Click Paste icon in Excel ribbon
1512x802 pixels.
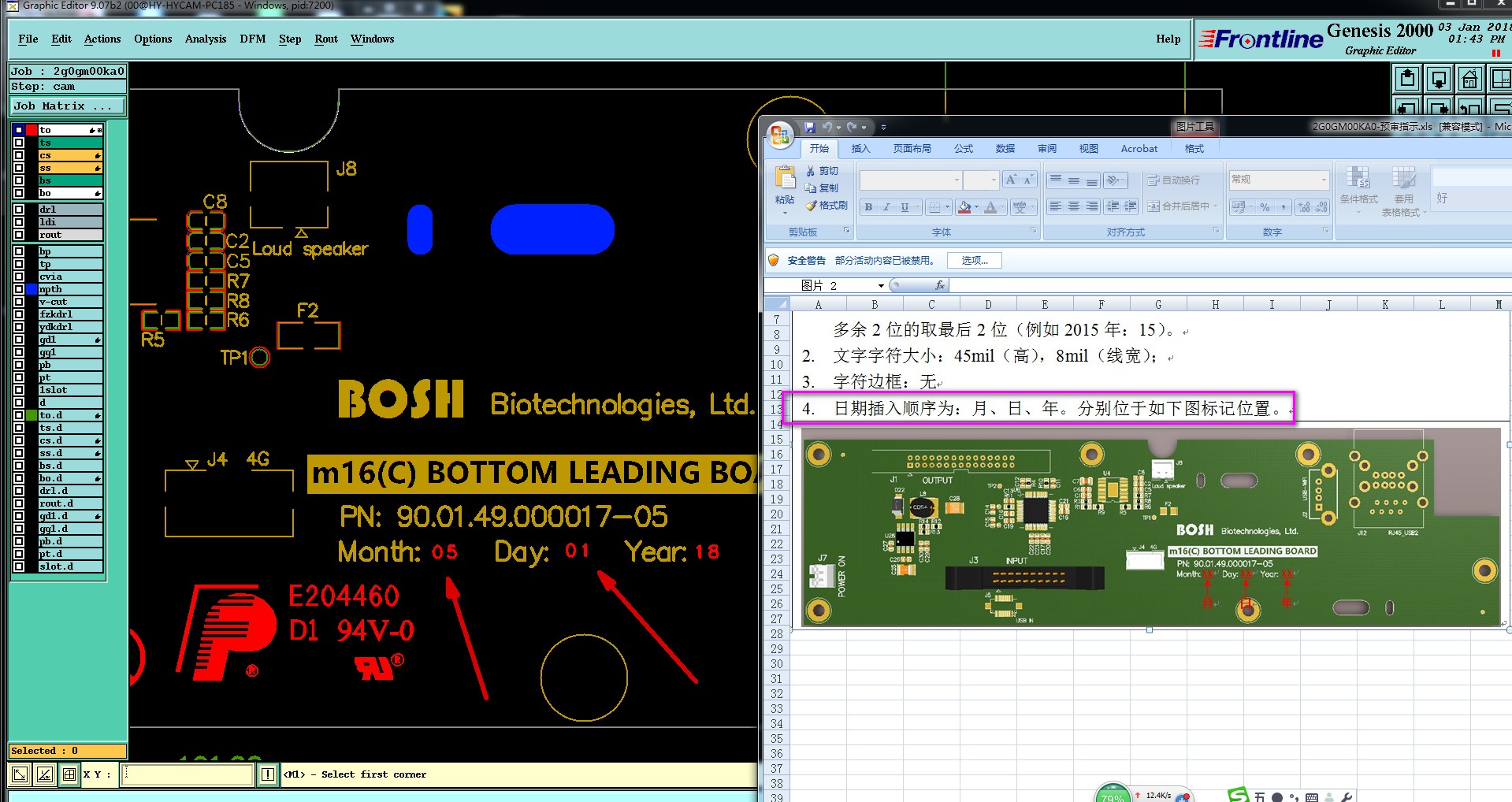(785, 178)
